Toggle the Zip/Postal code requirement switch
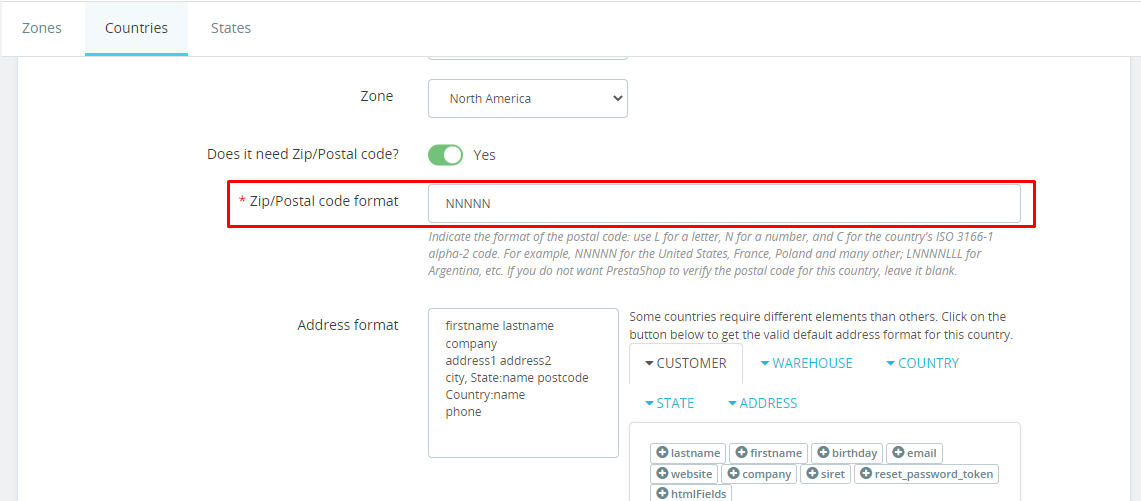This screenshot has width=1141, height=501. coord(445,155)
